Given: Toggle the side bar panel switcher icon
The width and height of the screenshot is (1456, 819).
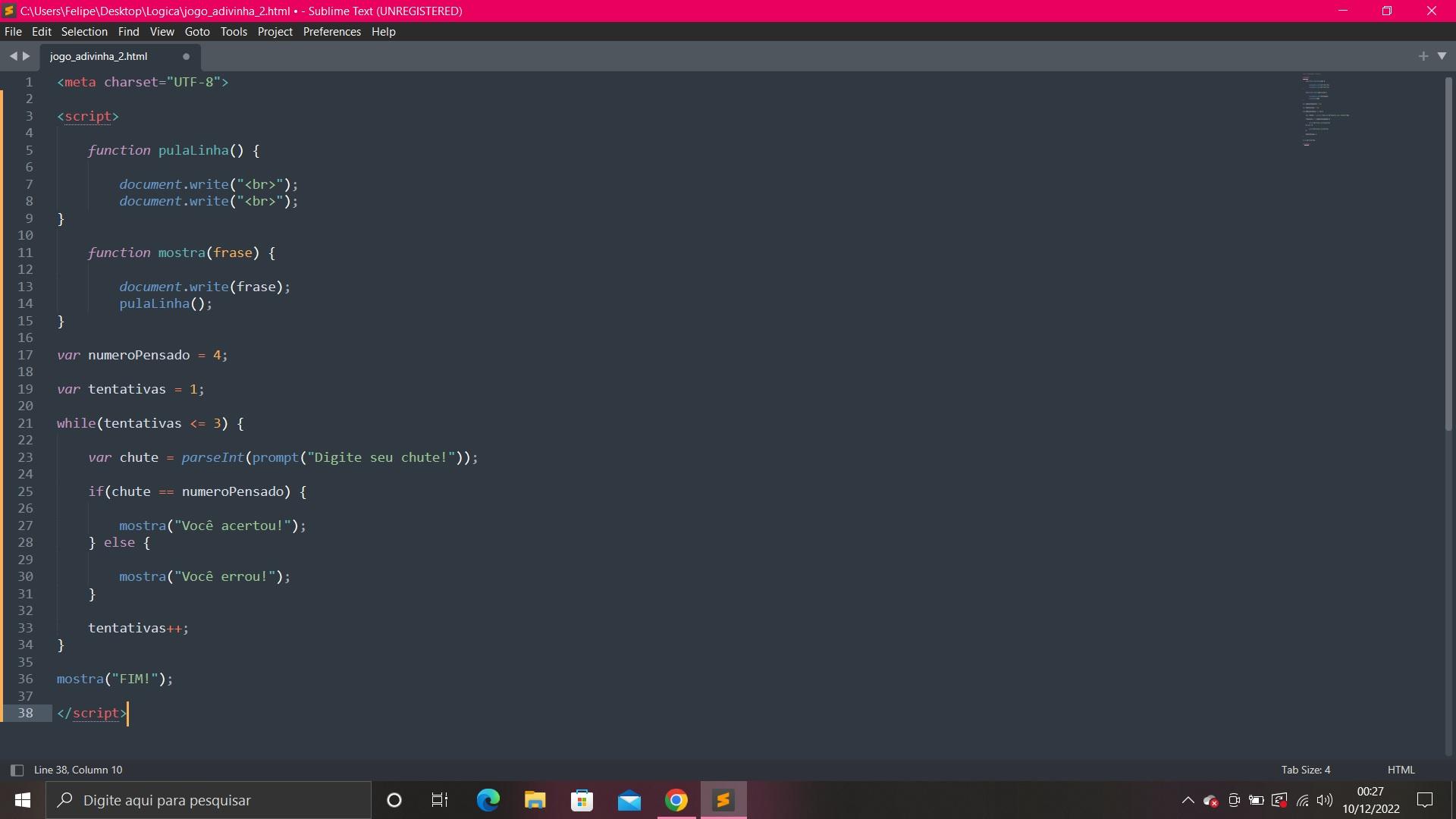Looking at the screenshot, I should (17, 770).
